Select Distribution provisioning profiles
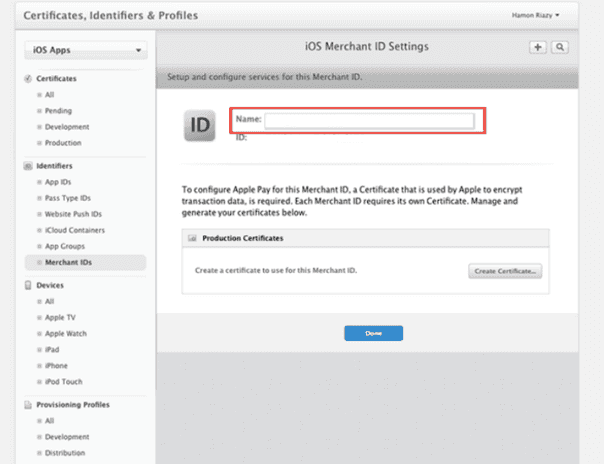Image resolution: width=604 pixels, height=464 pixels. pos(65,453)
